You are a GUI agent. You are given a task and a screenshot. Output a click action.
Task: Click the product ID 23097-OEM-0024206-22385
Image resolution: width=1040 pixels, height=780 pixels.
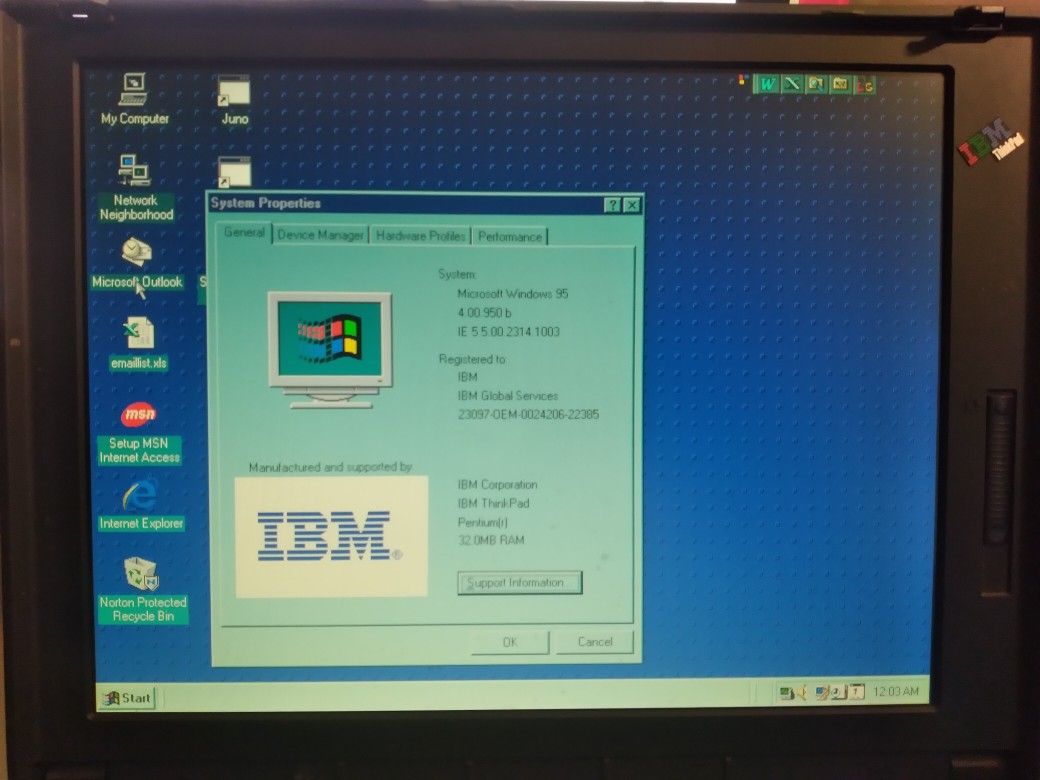coord(528,414)
